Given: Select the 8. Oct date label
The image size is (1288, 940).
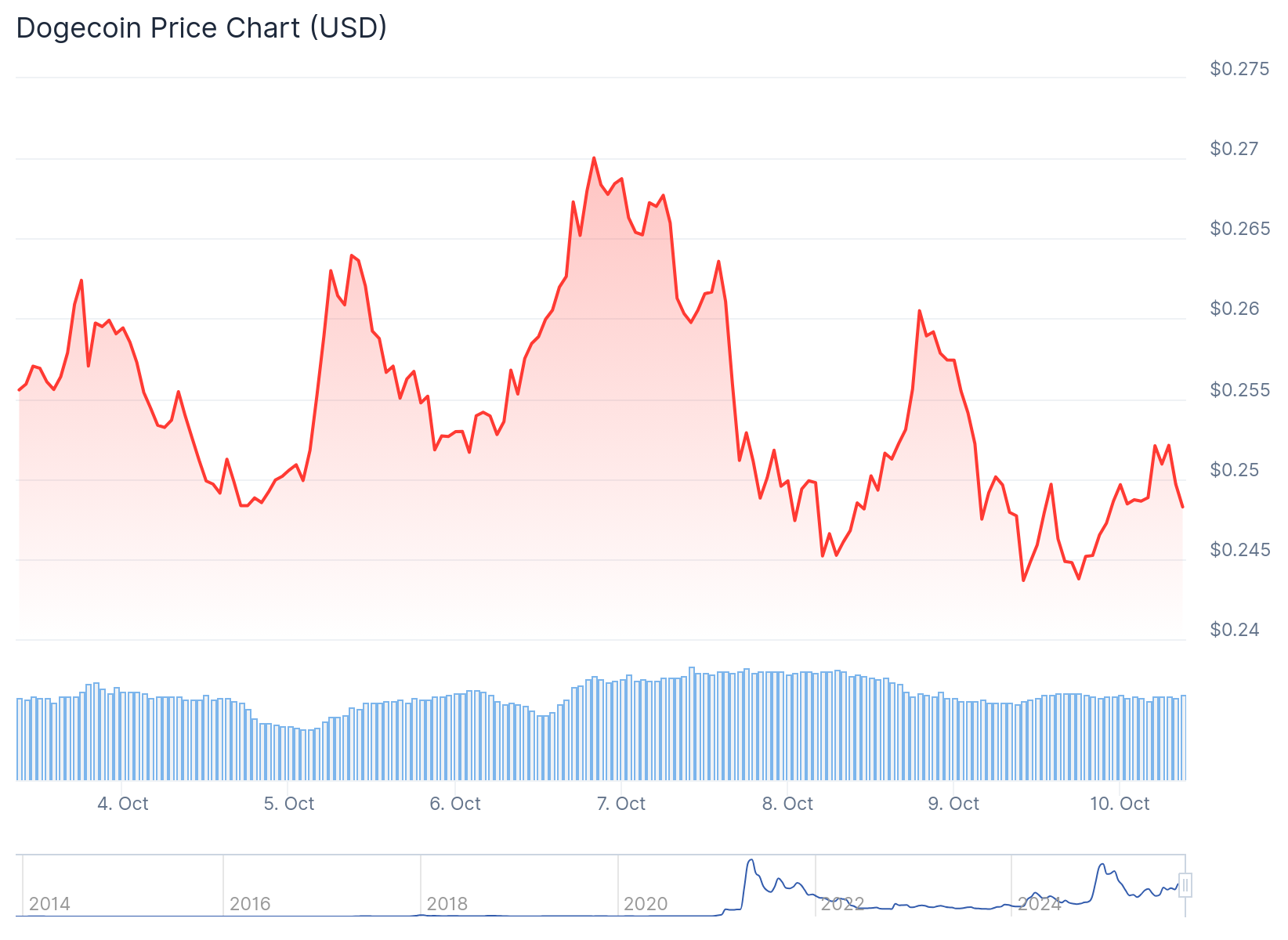Looking at the screenshot, I should [787, 804].
